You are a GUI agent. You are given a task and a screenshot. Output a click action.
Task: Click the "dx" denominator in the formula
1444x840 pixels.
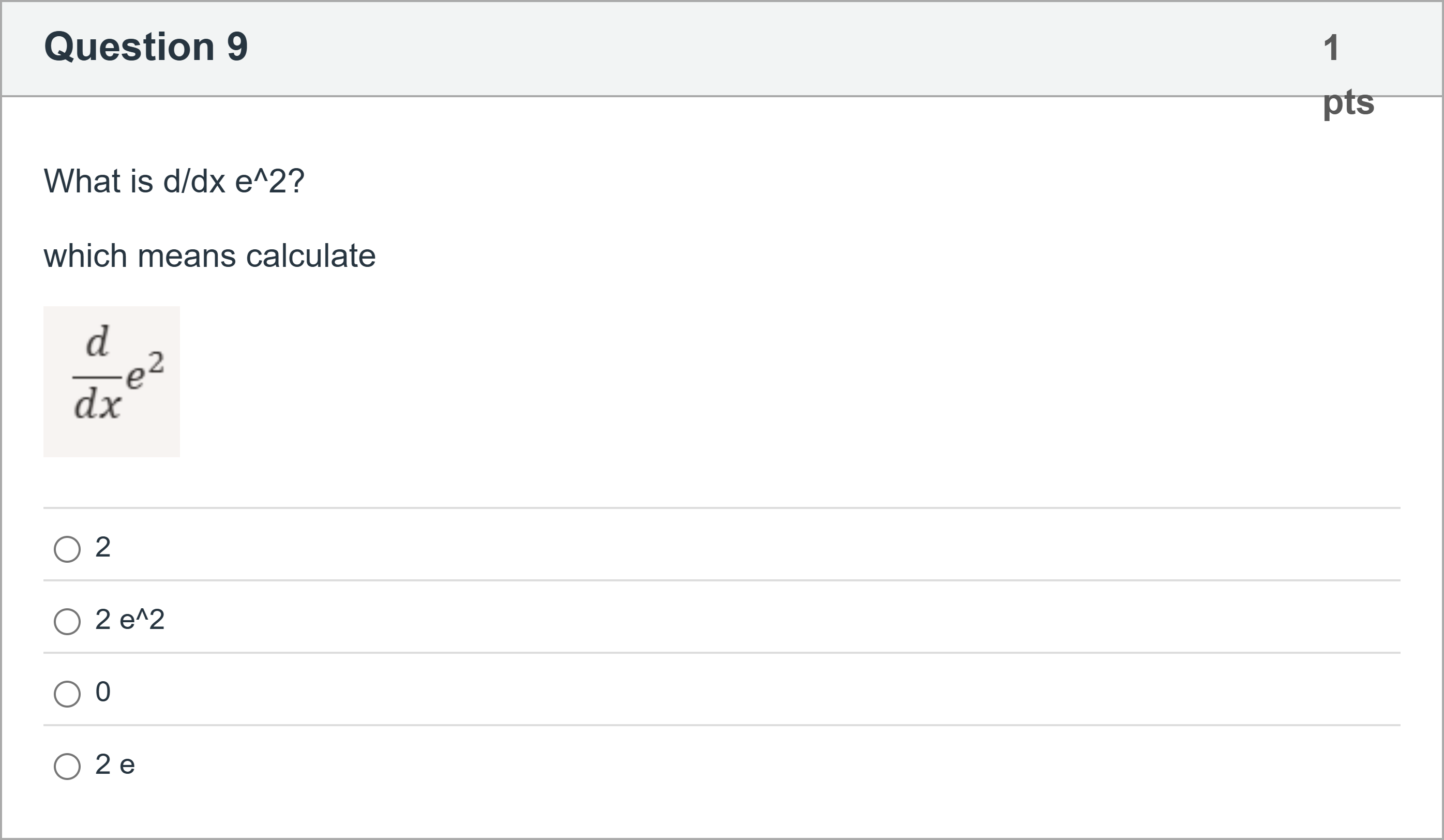click(97, 404)
